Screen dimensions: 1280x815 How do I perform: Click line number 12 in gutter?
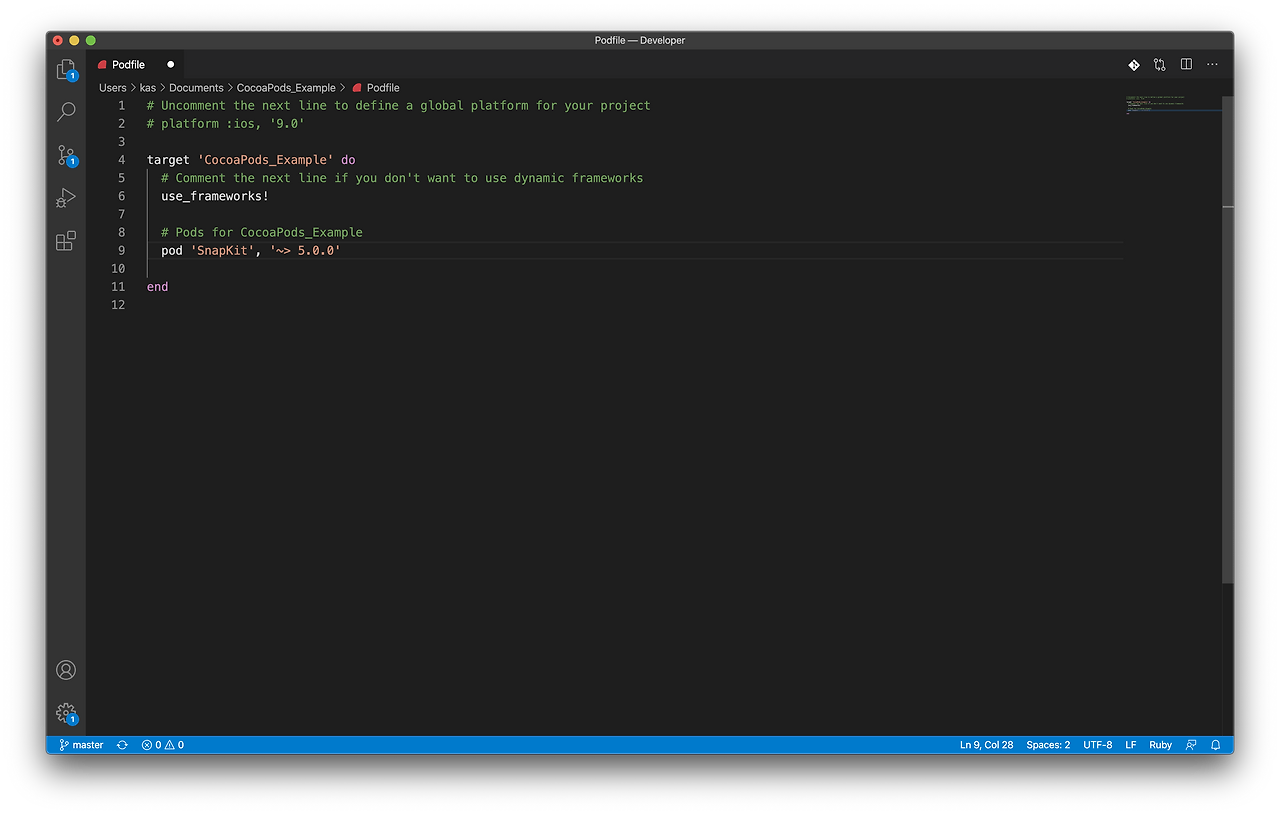[118, 305]
